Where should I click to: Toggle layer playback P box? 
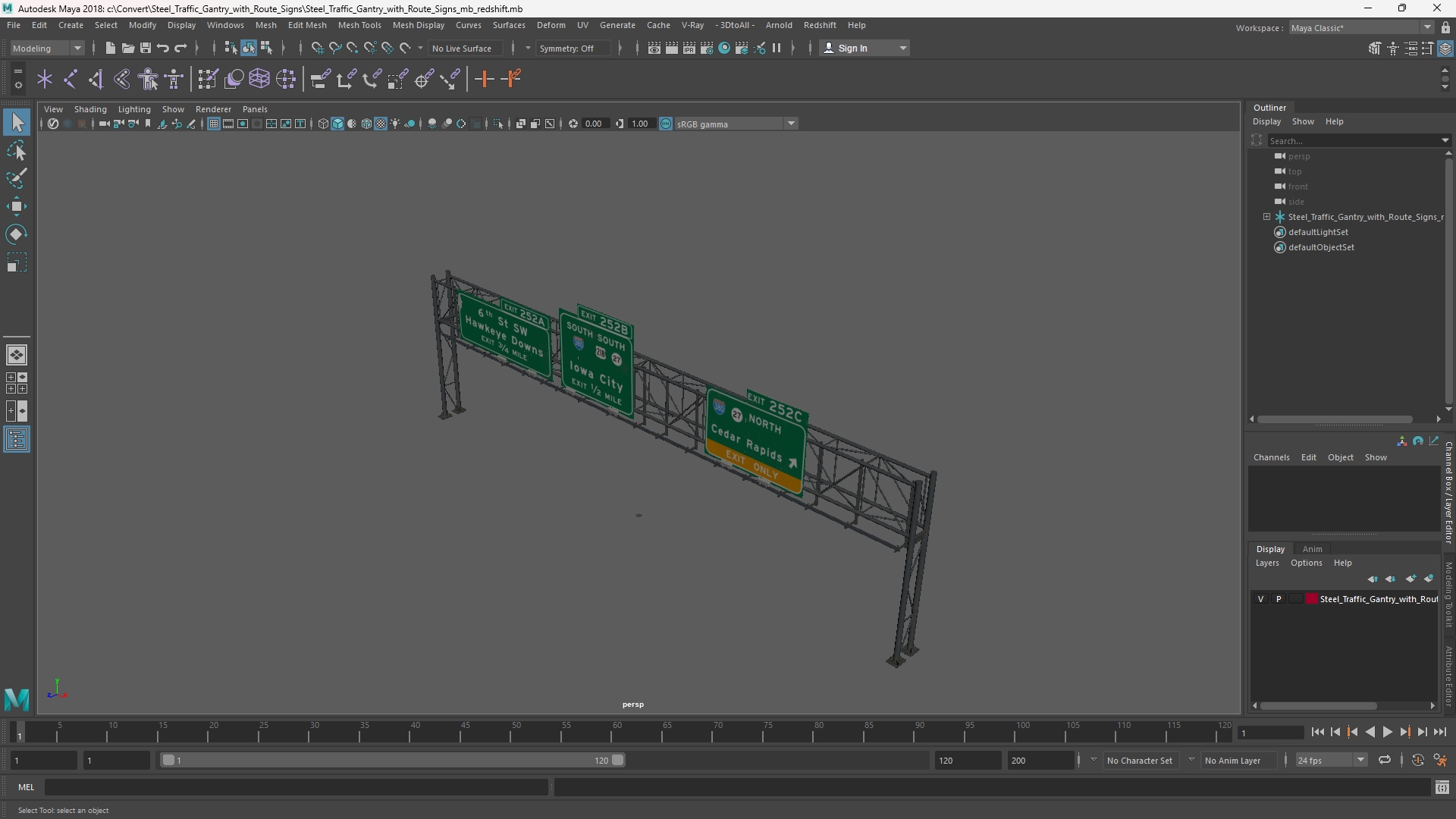pos(1279,599)
